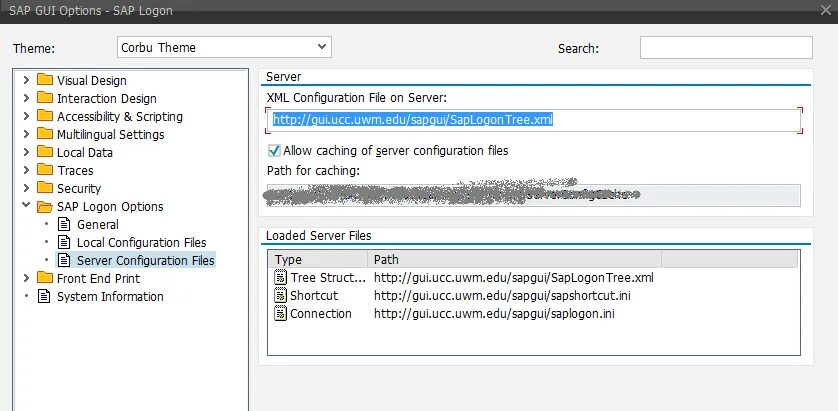Collapse the SAP Logon Options node

(26, 205)
